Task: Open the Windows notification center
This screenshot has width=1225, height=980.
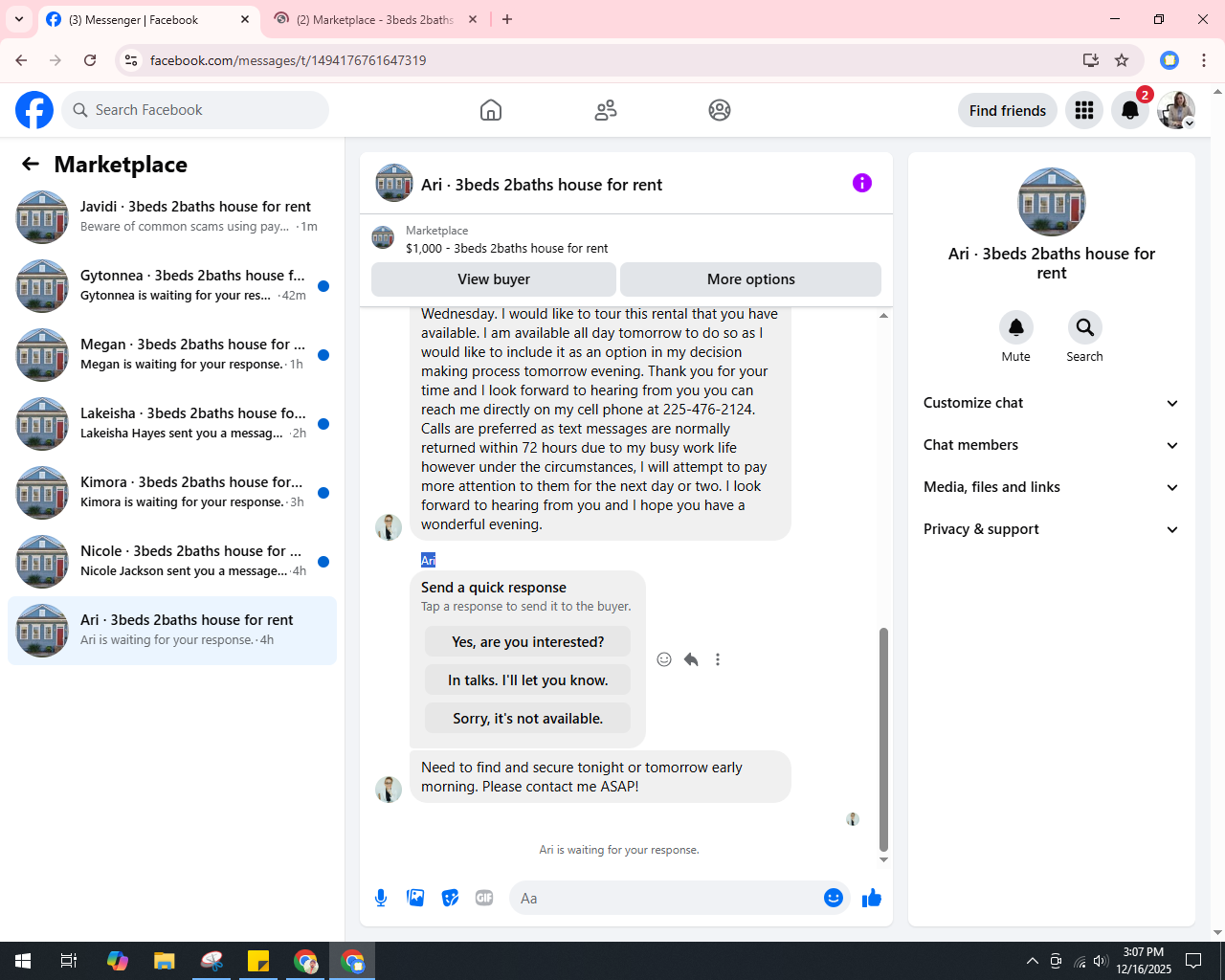Action: (x=1193, y=961)
